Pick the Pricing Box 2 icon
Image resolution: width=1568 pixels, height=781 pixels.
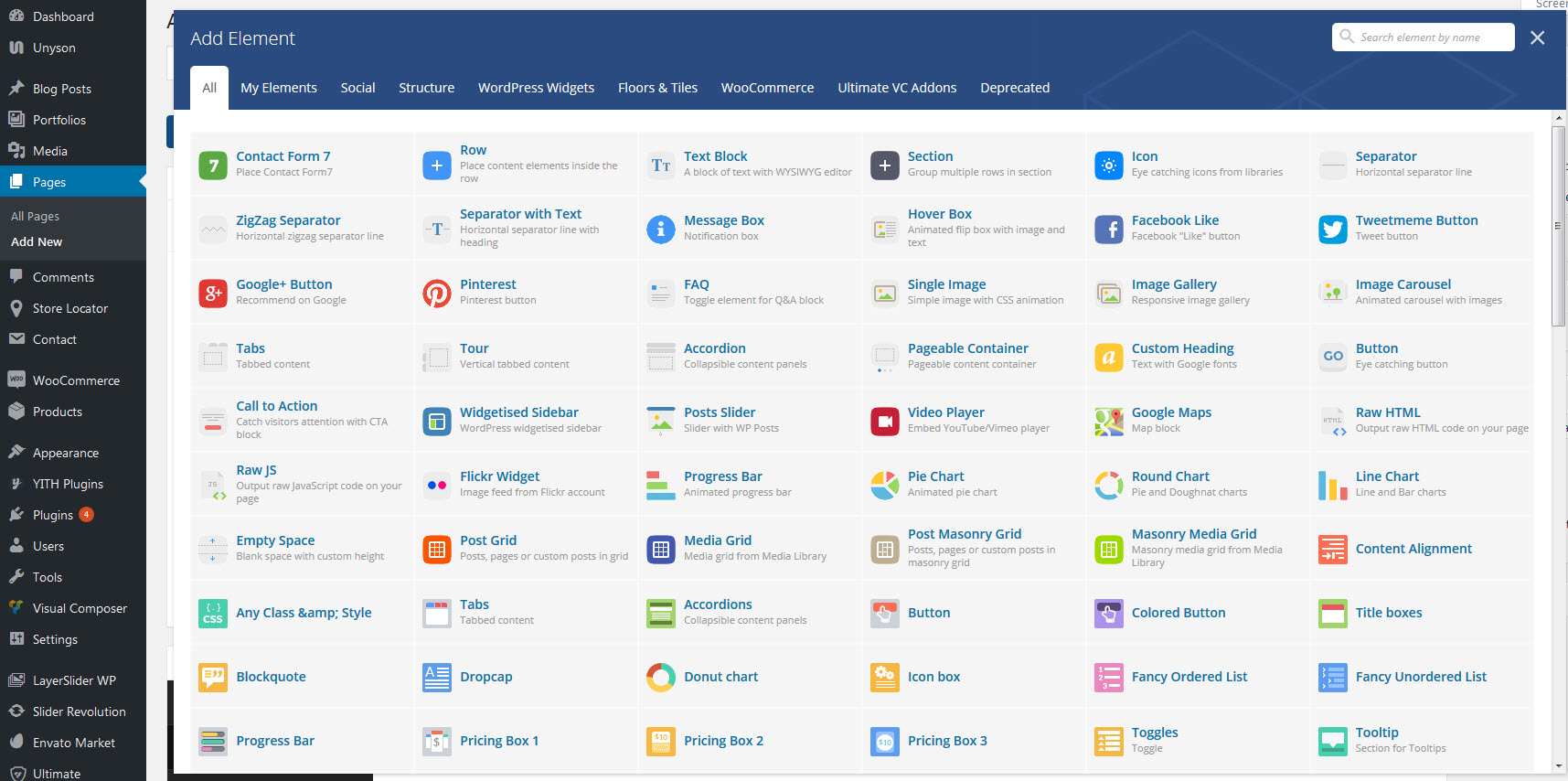pyautogui.click(x=660, y=742)
